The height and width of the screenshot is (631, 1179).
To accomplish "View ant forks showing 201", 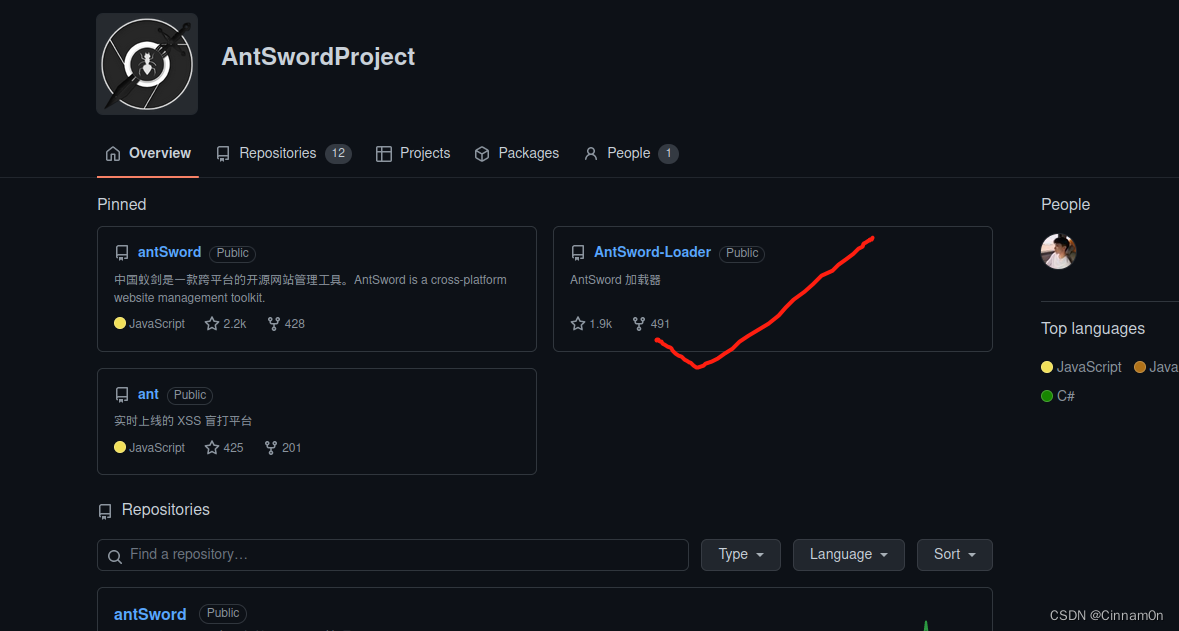I will (x=283, y=447).
